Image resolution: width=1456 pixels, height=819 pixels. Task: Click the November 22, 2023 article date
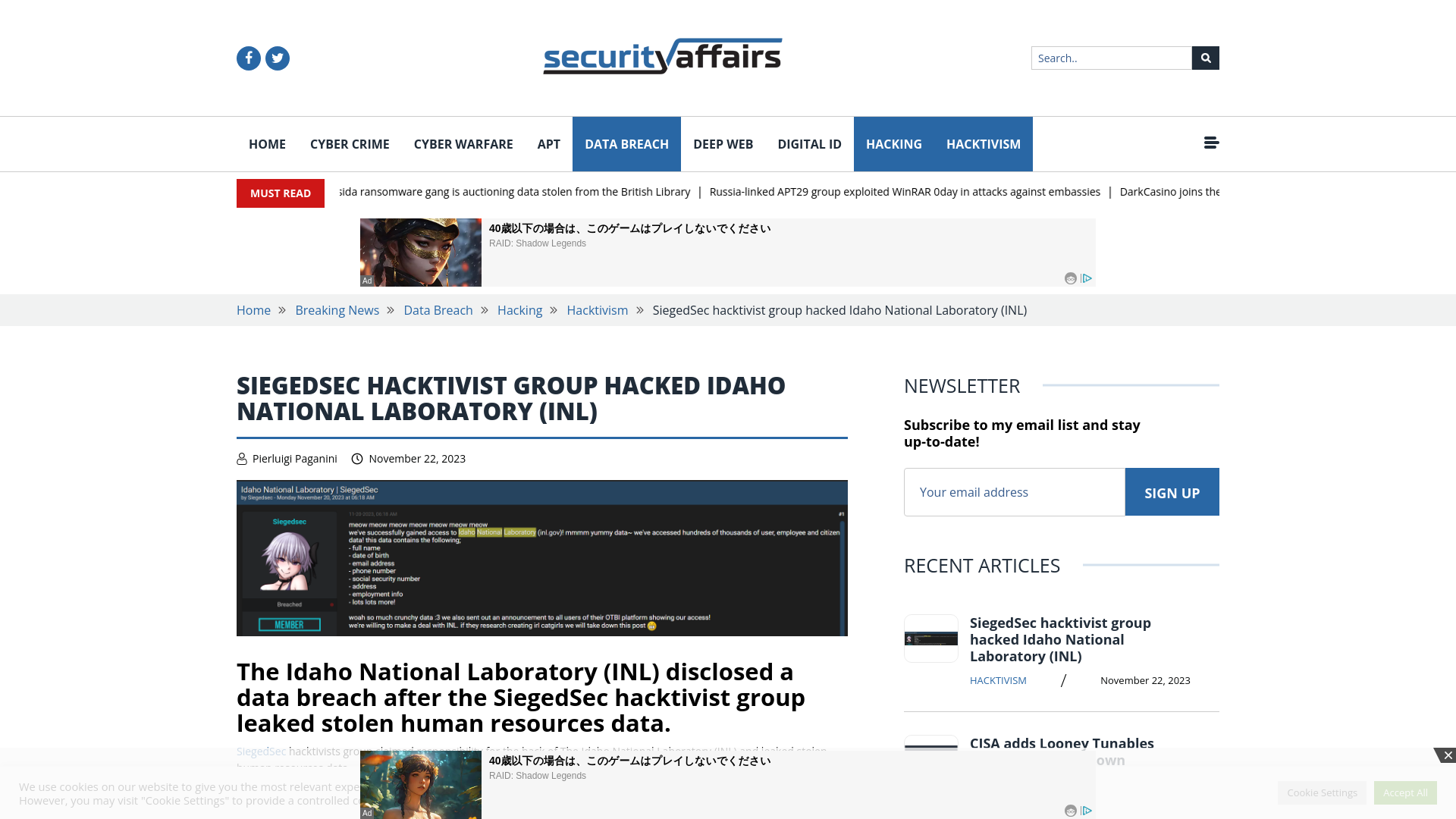(x=417, y=459)
